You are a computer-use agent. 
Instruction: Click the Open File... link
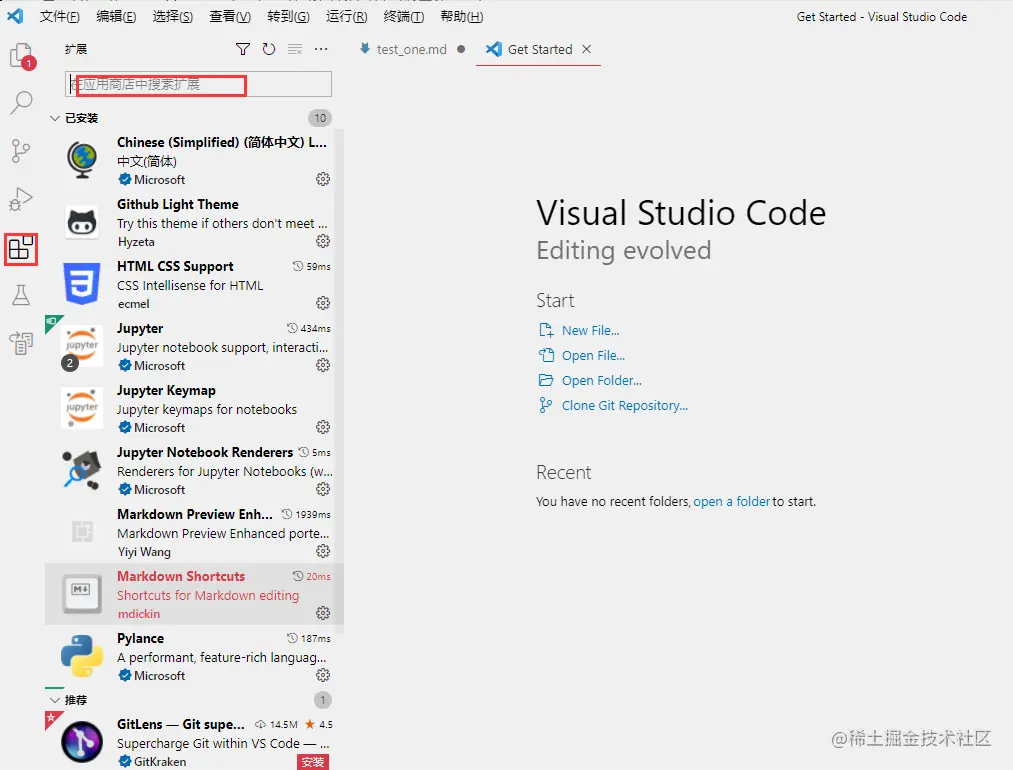593,355
